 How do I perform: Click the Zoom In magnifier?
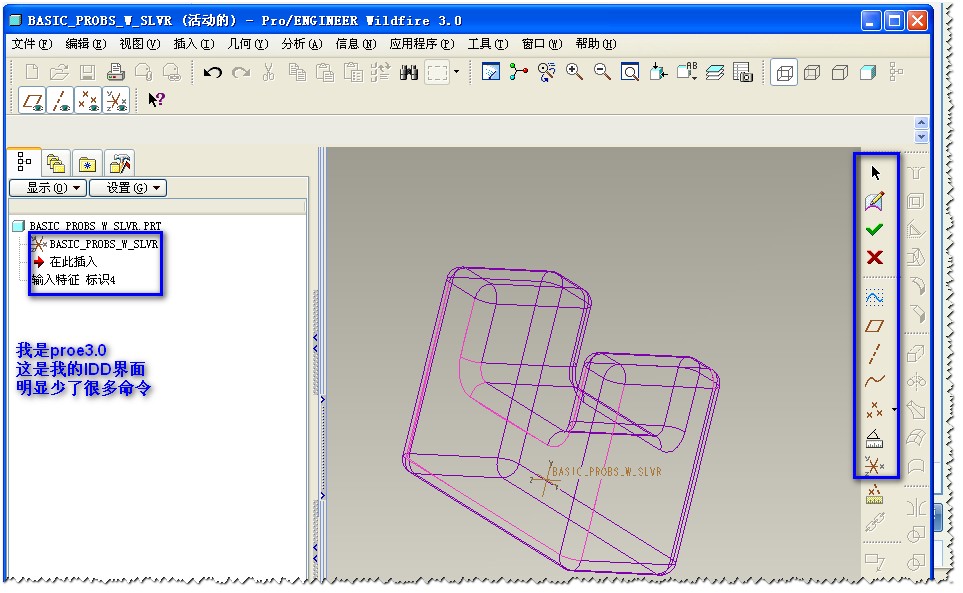[x=574, y=72]
